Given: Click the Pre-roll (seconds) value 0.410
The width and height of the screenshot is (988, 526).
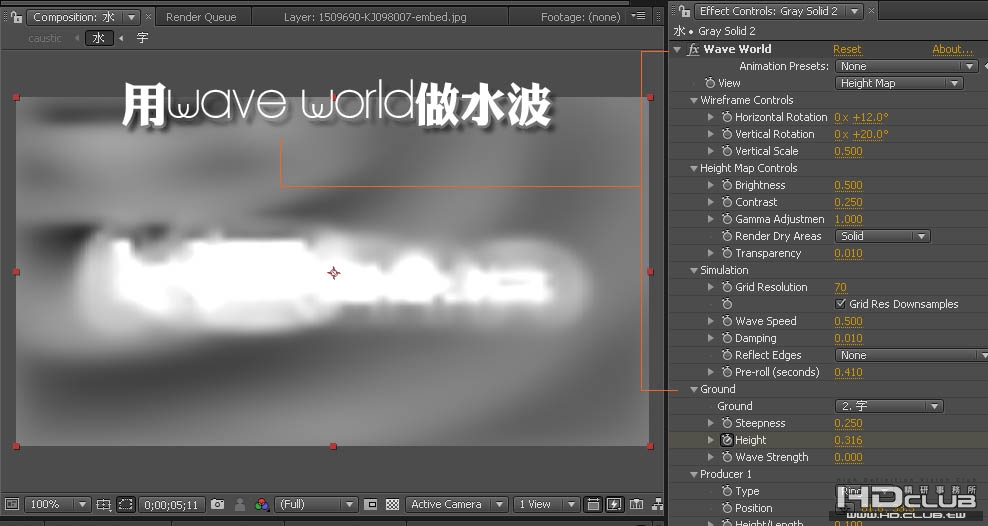Looking at the screenshot, I should pyautogui.click(x=848, y=372).
